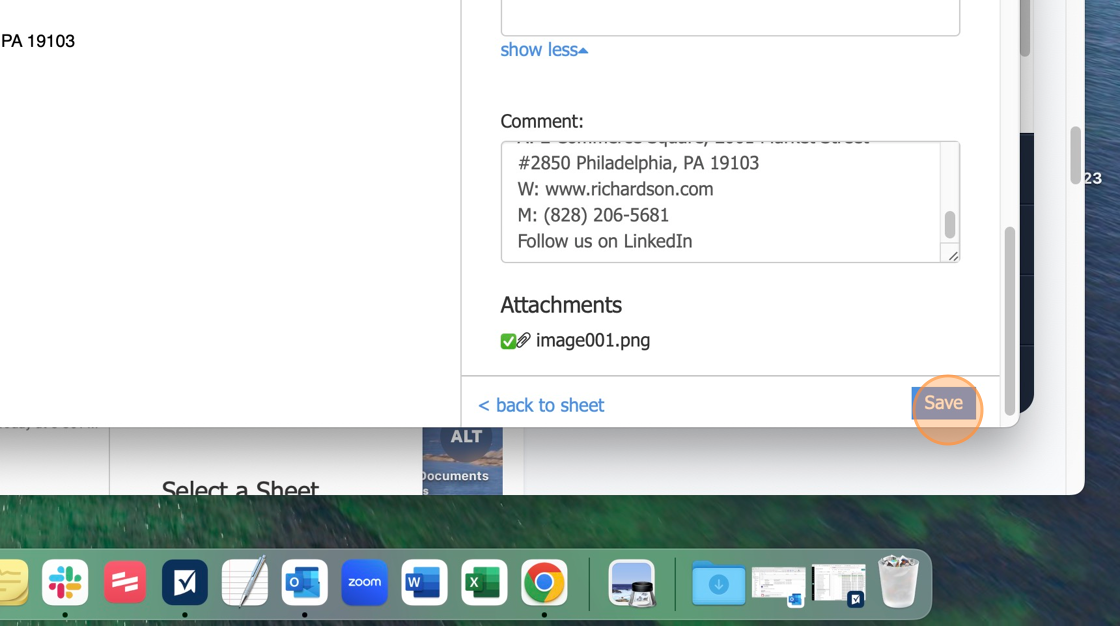Click the Follow us on LinkedIn line

[x=604, y=242]
